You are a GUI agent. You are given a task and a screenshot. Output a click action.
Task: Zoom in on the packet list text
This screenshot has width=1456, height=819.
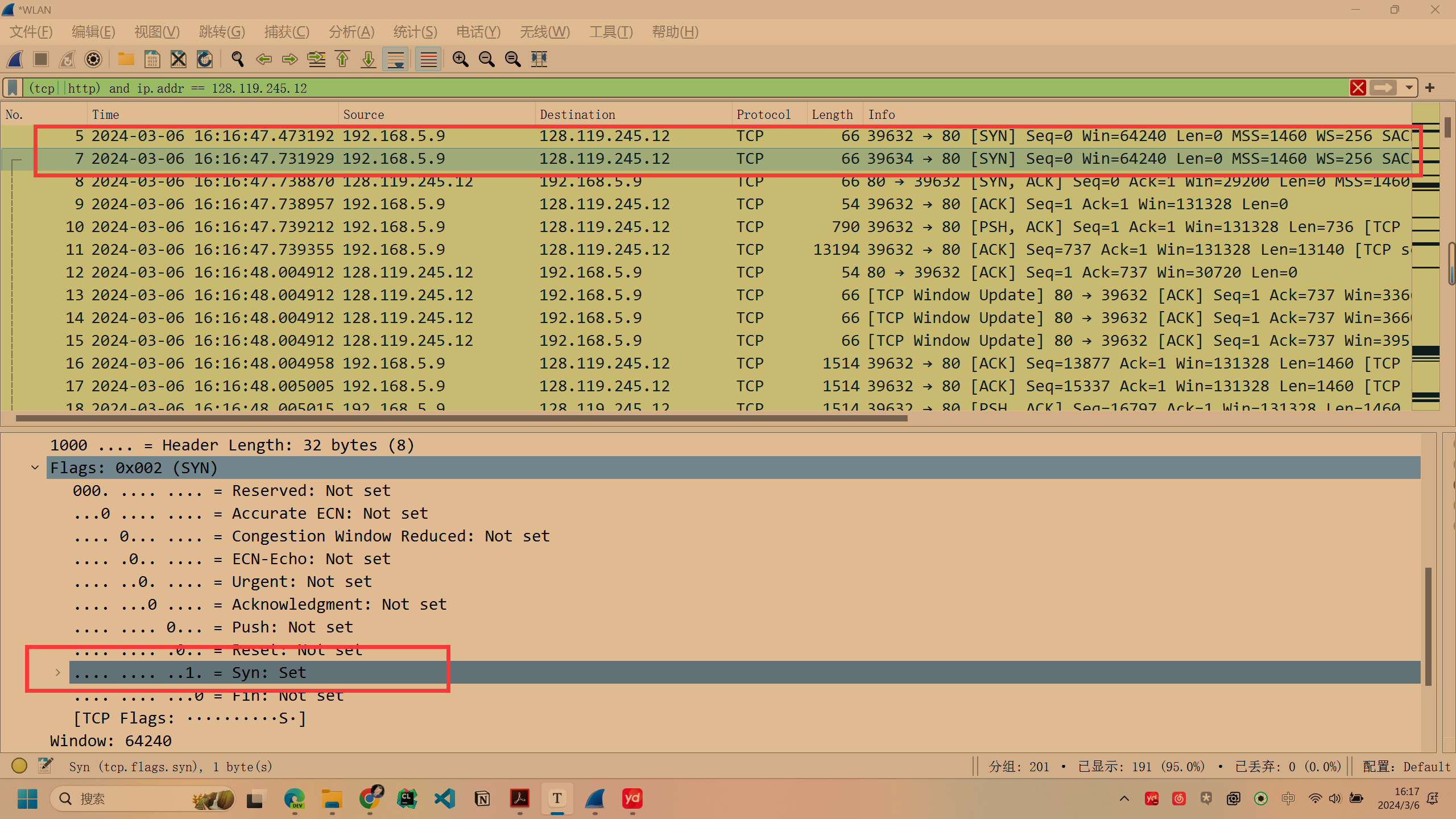[460, 59]
